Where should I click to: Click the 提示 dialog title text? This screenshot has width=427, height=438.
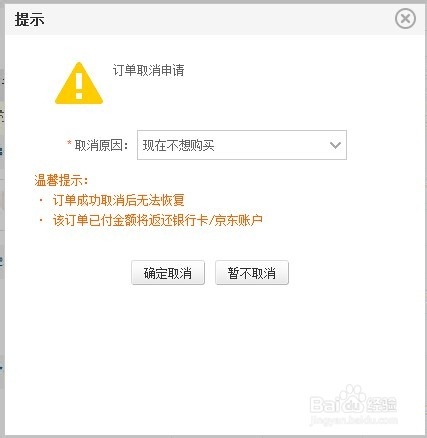[x=30, y=19]
